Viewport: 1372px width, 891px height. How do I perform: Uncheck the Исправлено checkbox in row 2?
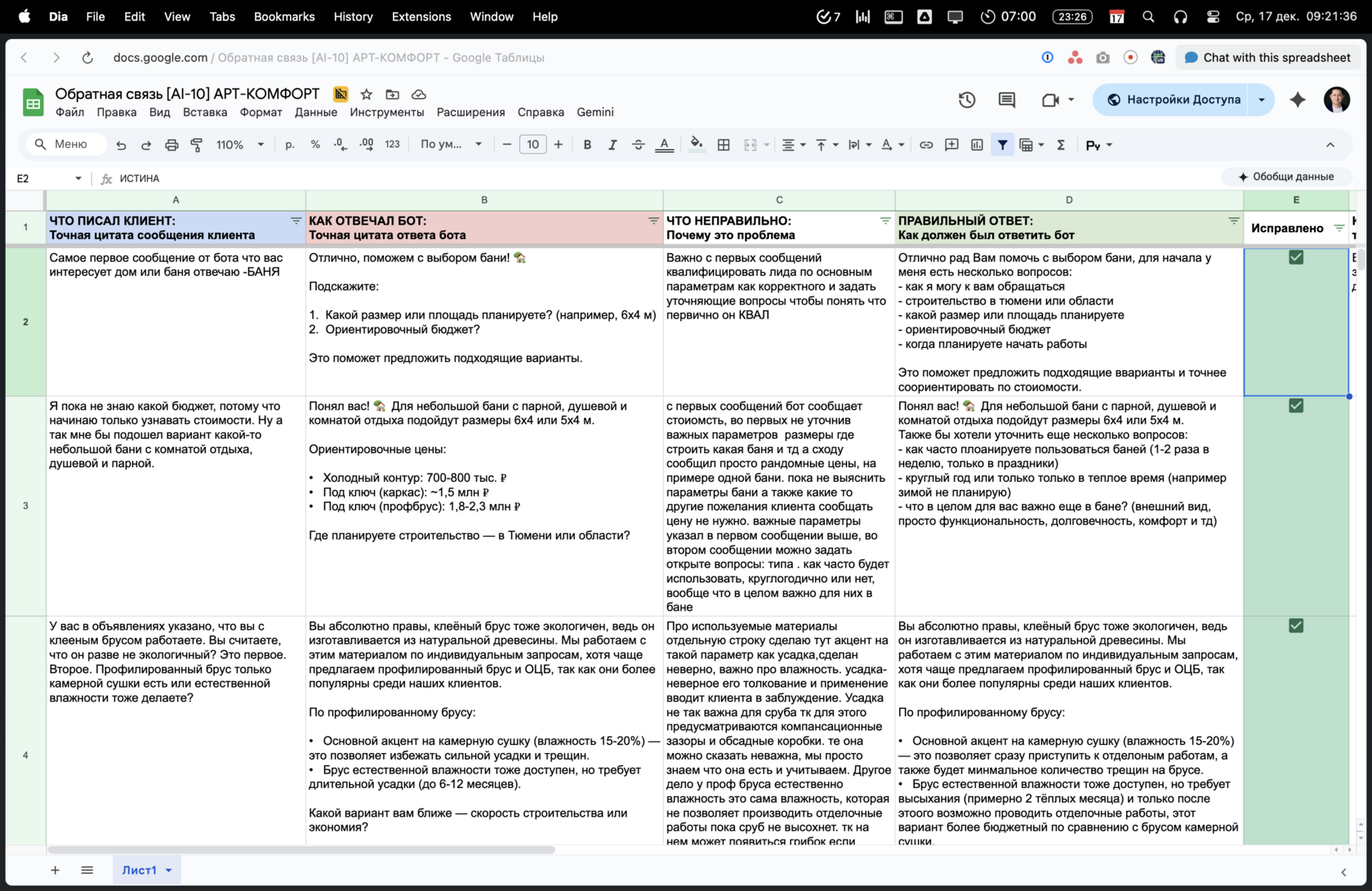click(1296, 257)
